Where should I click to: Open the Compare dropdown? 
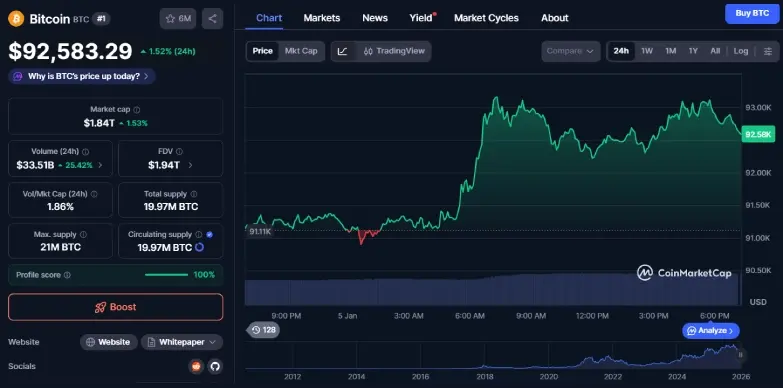tap(571, 51)
